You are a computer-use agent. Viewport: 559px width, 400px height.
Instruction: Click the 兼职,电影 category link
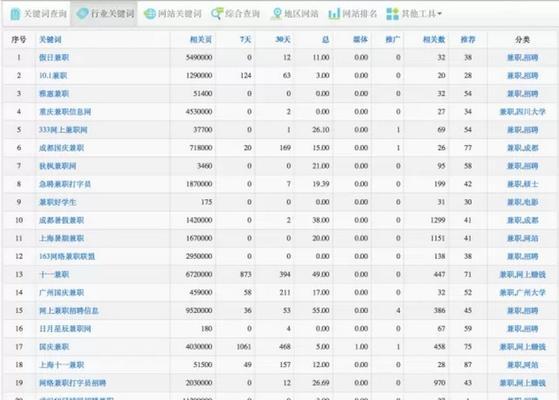click(x=523, y=202)
